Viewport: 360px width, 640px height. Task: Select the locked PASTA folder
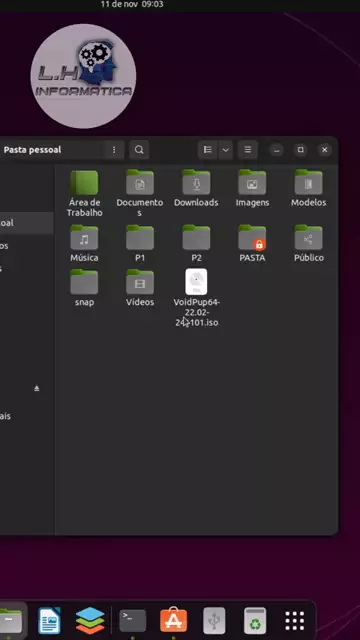(252, 244)
